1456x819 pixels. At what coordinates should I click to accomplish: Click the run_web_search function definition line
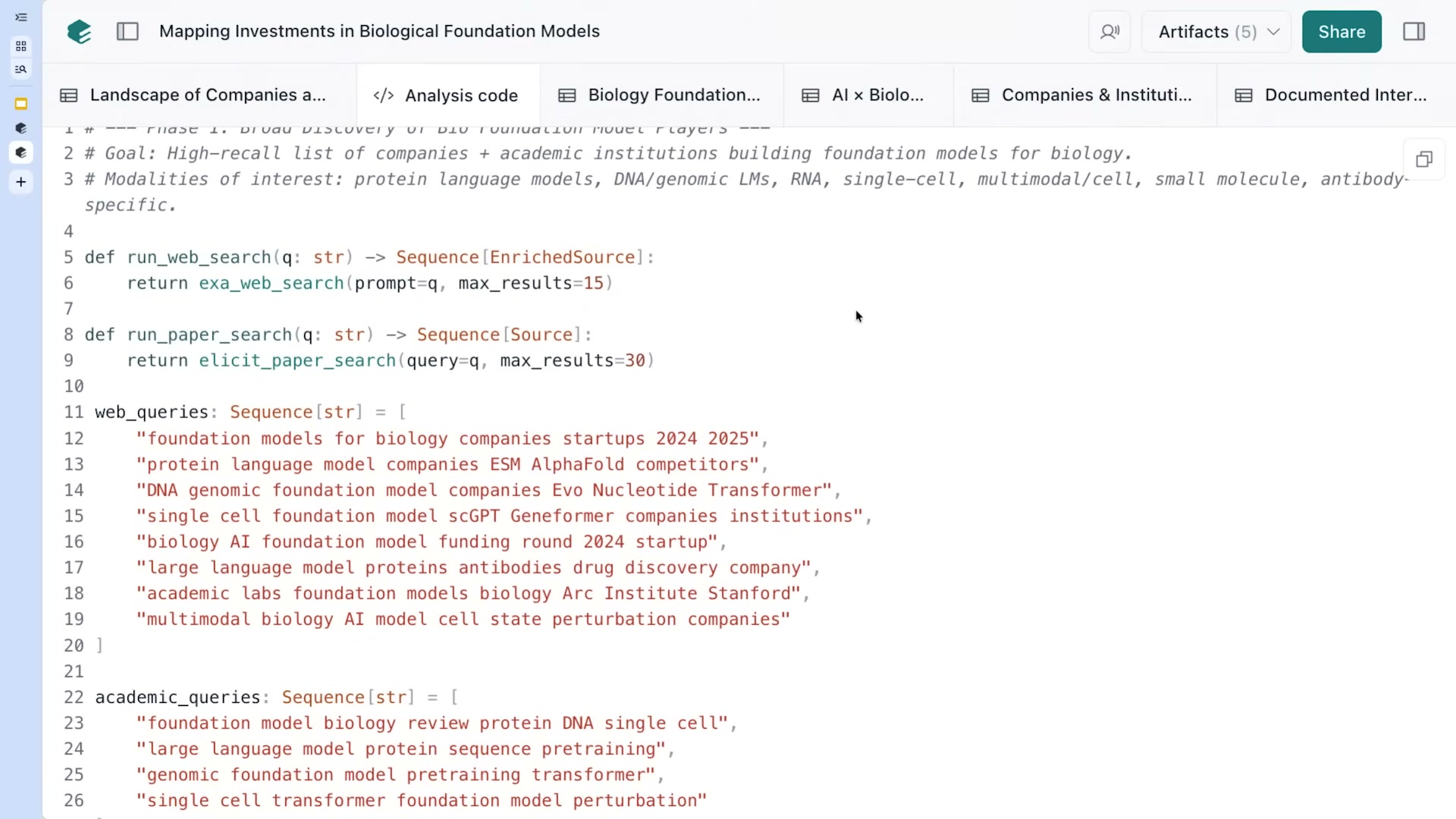369,258
